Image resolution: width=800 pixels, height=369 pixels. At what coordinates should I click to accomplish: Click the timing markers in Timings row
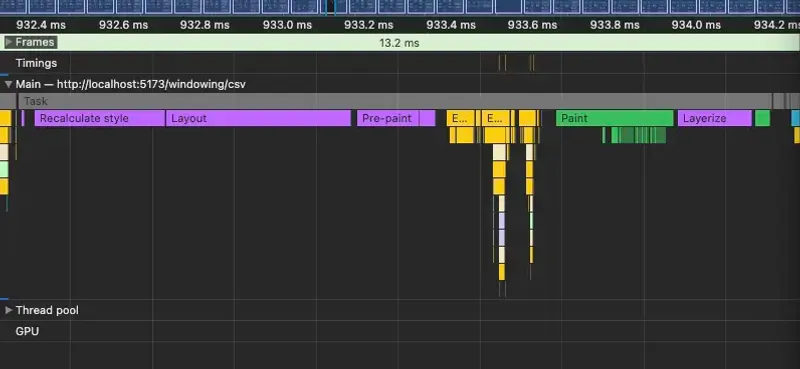point(516,63)
